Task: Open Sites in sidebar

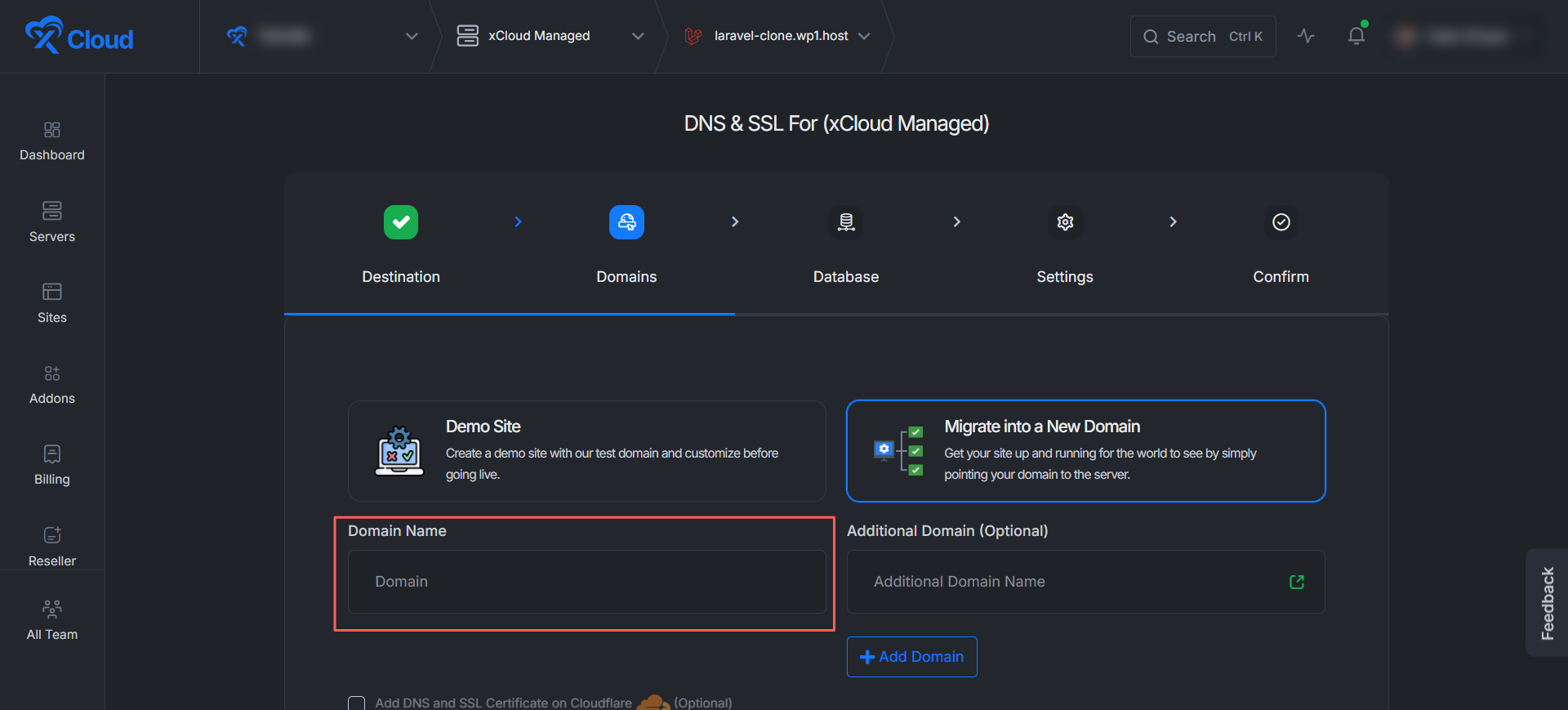Action: [52, 303]
